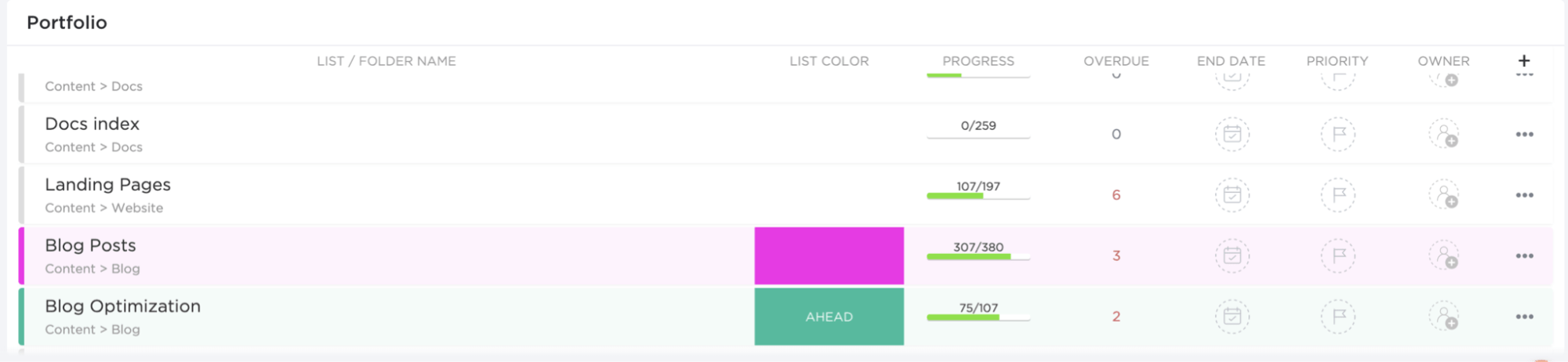Set end date for Docs index
1568x362 pixels.
click(1231, 134)
